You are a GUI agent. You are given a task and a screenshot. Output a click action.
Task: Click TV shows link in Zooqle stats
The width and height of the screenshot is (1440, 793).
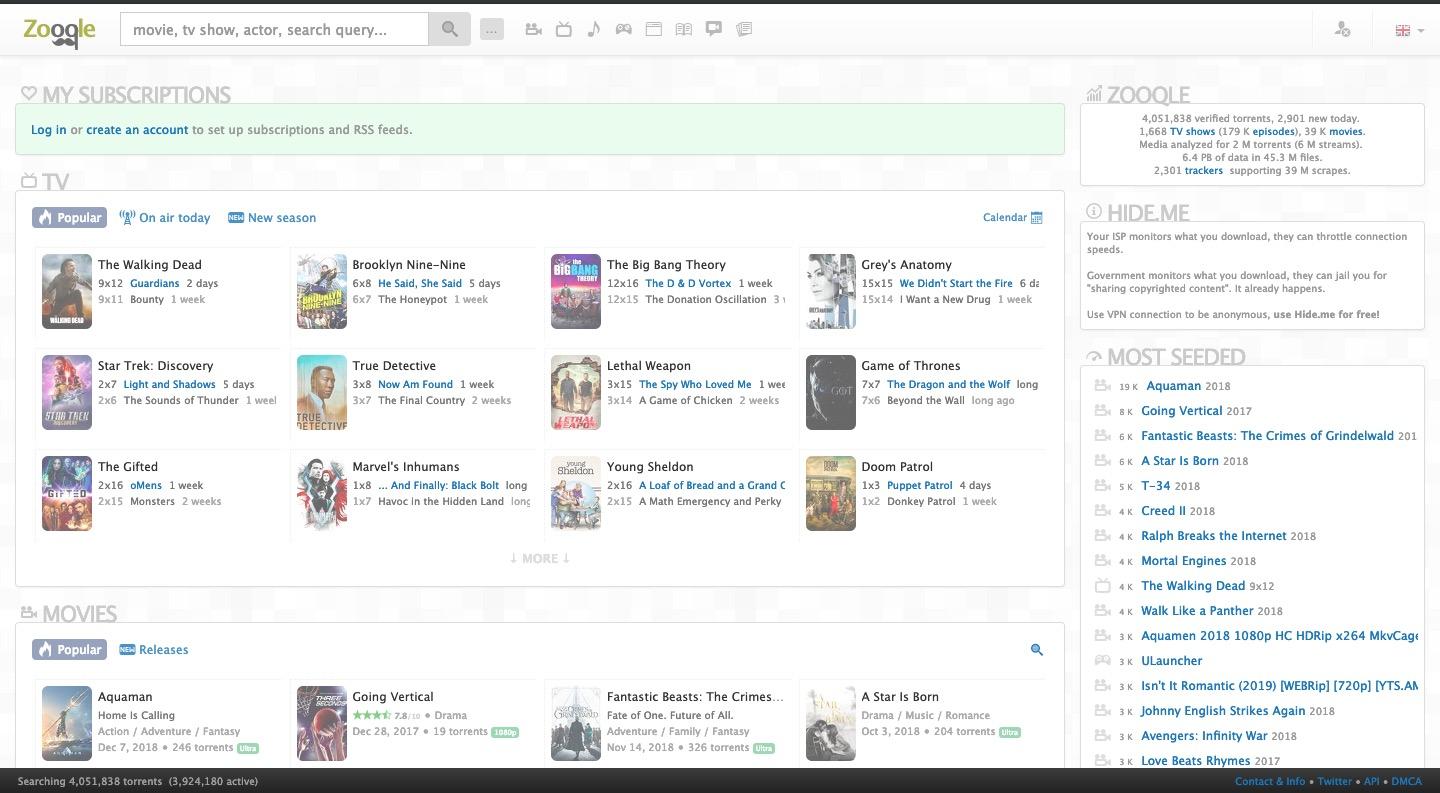pyautogui.click(x=1193, y=132)
